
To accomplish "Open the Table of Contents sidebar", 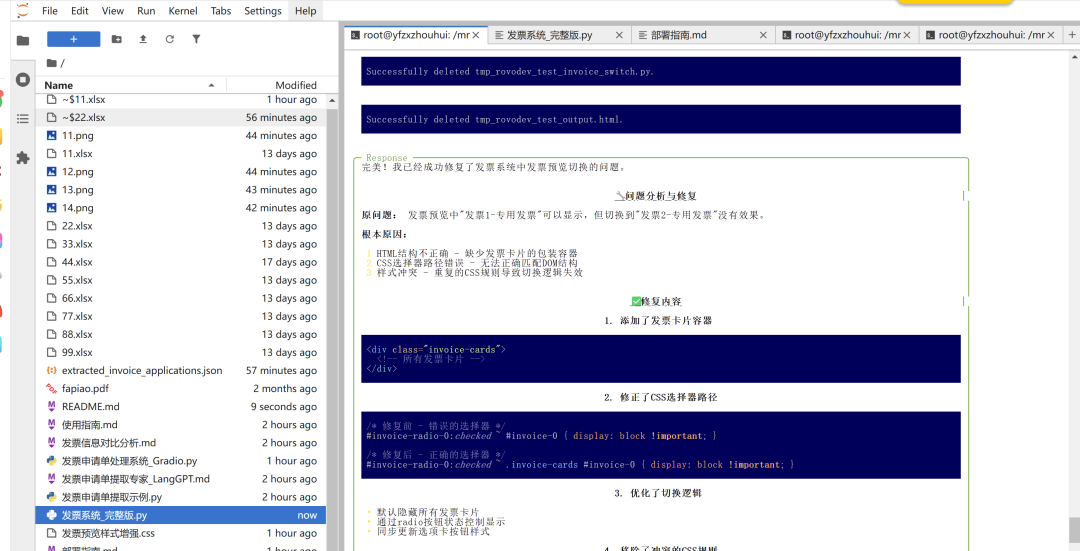I will pyautogui.click(x=22, y=118).
